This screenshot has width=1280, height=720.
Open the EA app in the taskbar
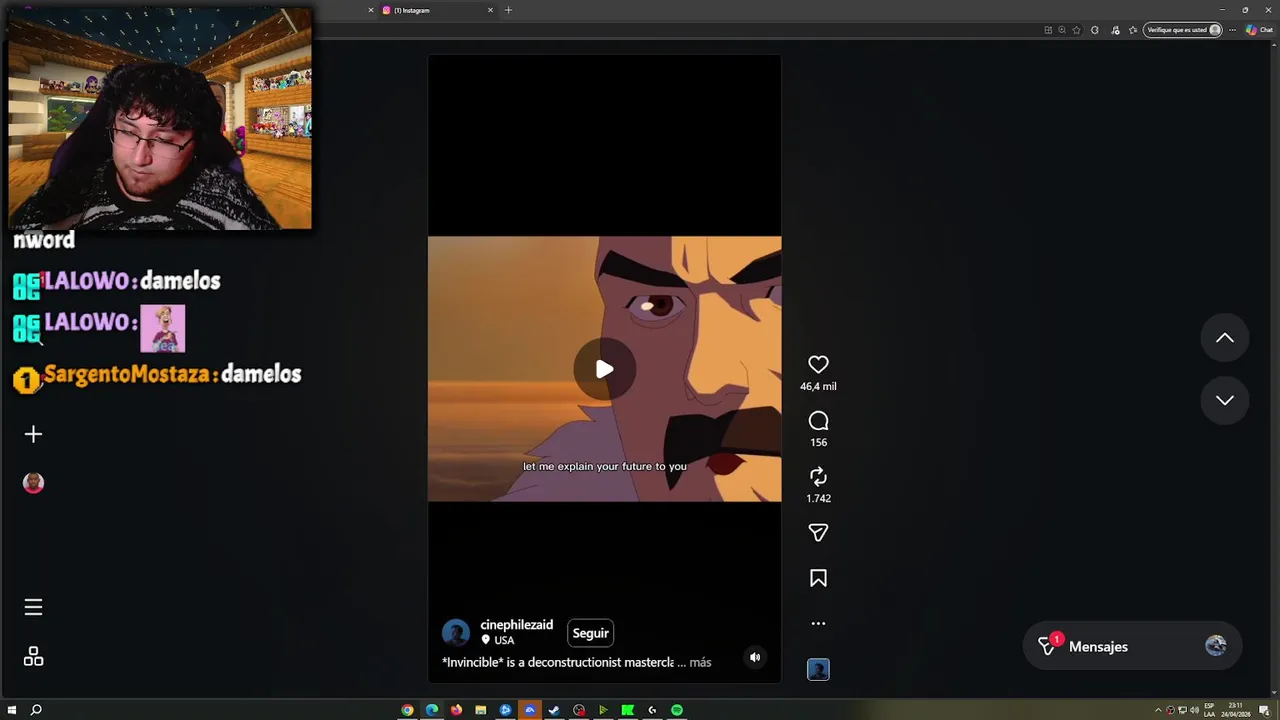530,710
